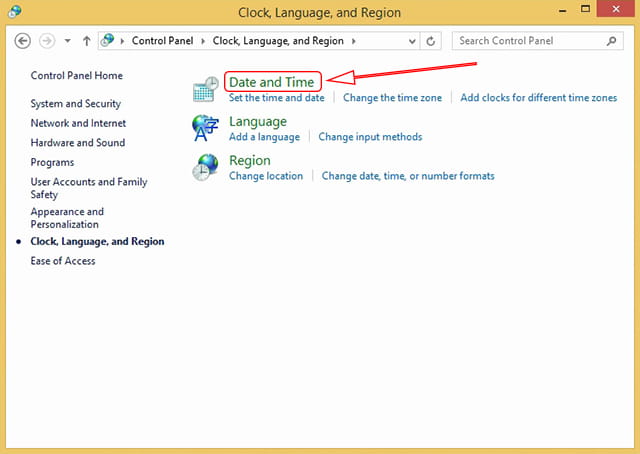Click Change location
Viewport: 640px width, 454px height.
(x=266, y=176)
